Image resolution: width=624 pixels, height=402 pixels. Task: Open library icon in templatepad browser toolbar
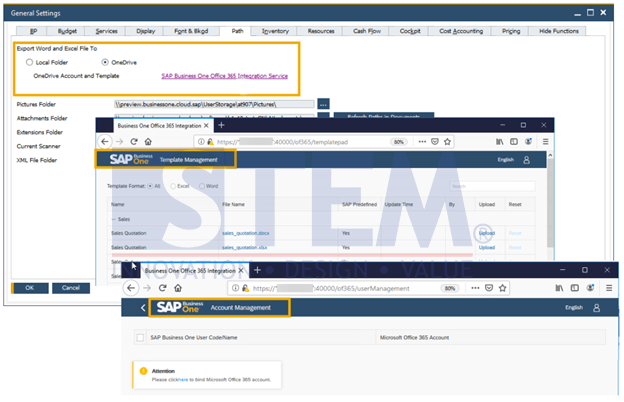[500, 142]
